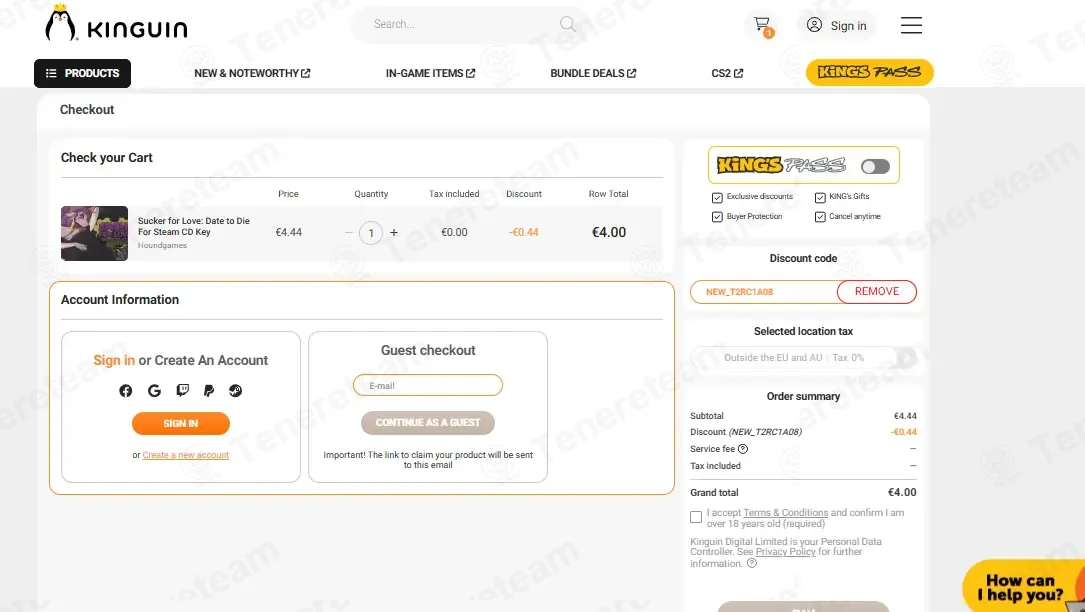Open IN-GAME ITEMS menu item
Viewport: 1085px width, 612px height.
tap(430, 73)
